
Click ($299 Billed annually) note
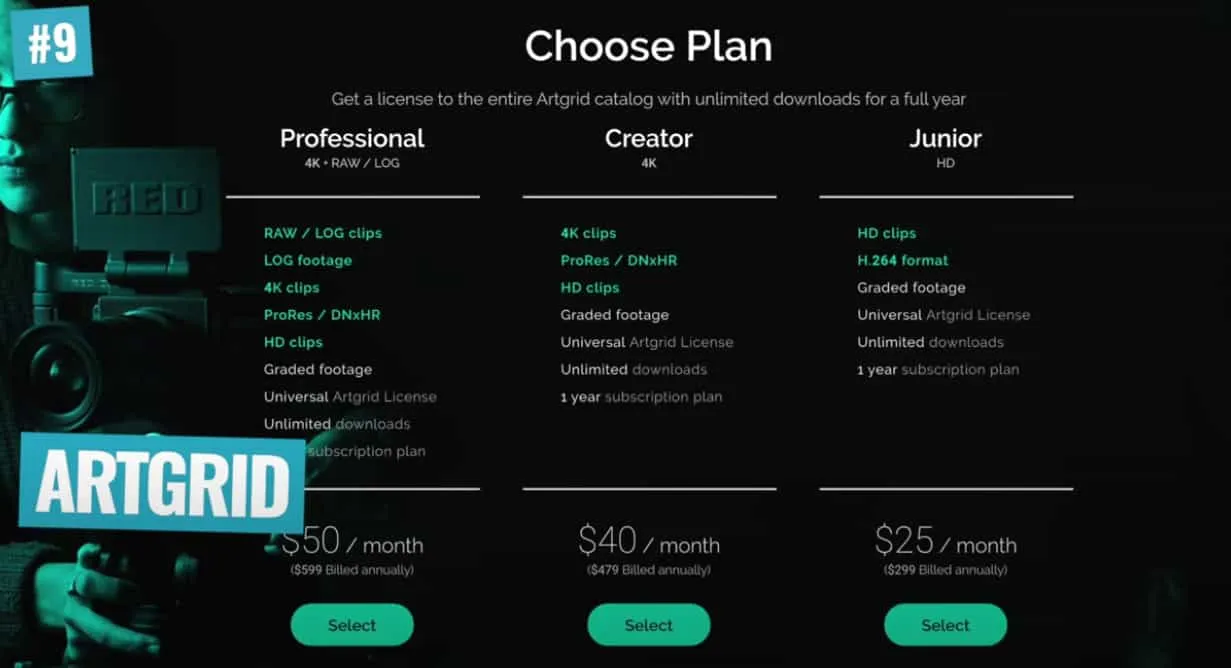tap(945, 570)
